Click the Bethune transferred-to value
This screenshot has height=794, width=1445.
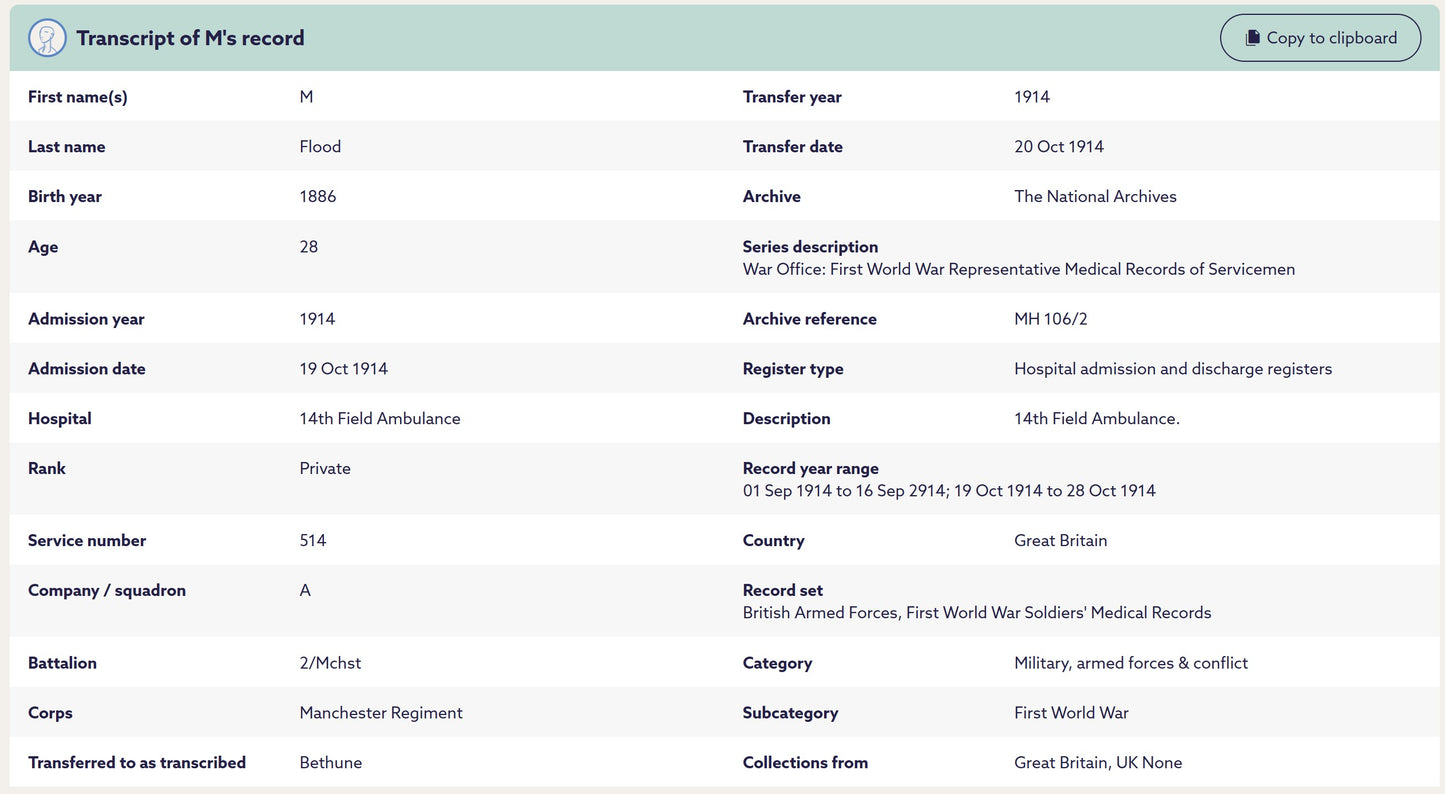pos(331,763)
